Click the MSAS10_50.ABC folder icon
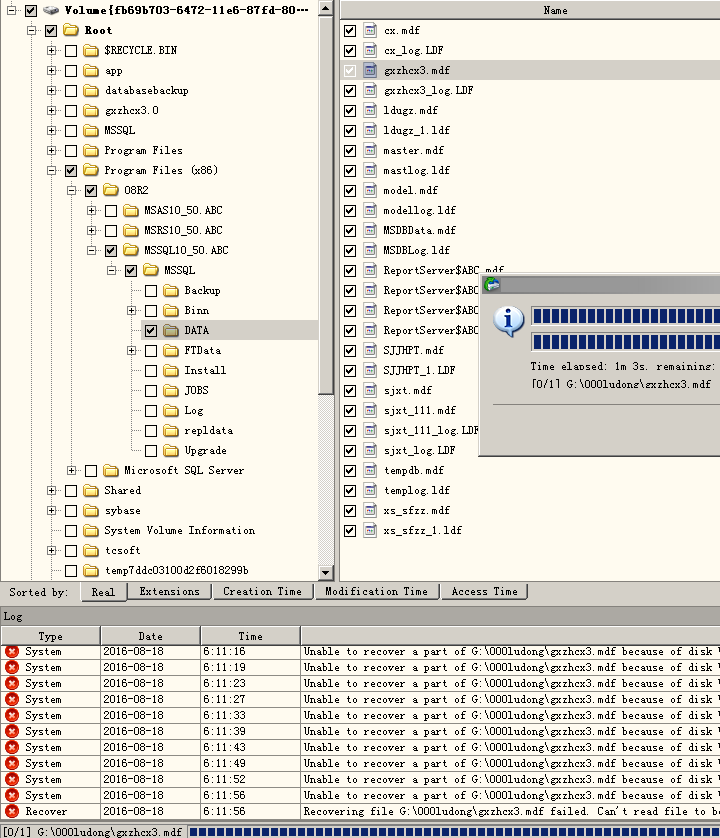Viewport: 720px width, 838px height. coord(131,210)
